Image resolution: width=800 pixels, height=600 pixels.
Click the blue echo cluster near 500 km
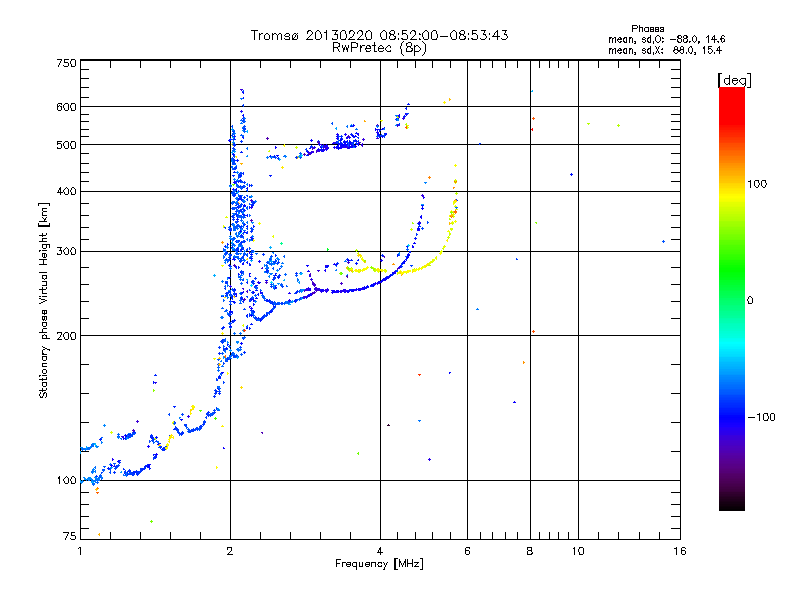[348, 141]
